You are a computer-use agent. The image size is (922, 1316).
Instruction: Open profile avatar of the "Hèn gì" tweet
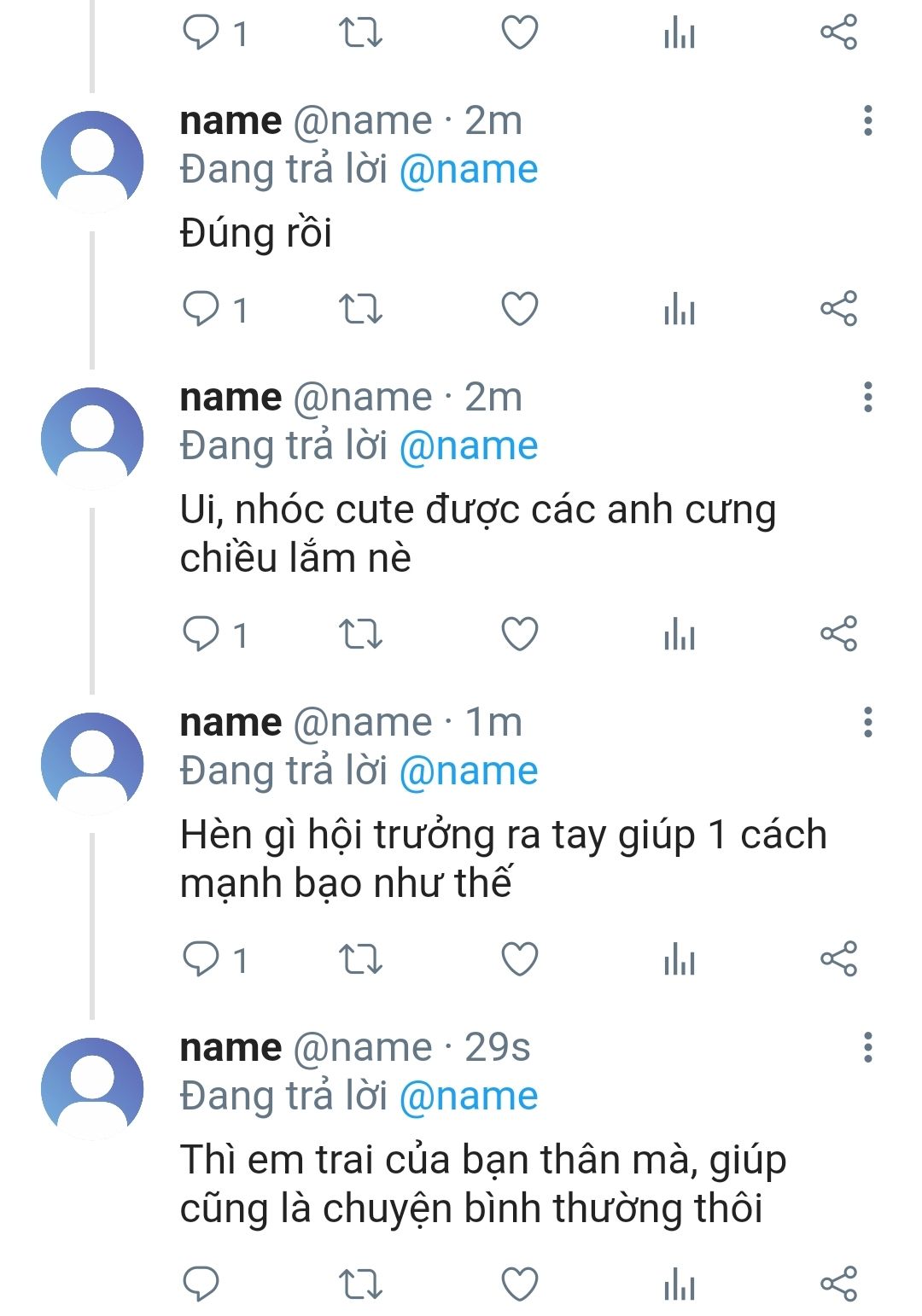[92, 764]
